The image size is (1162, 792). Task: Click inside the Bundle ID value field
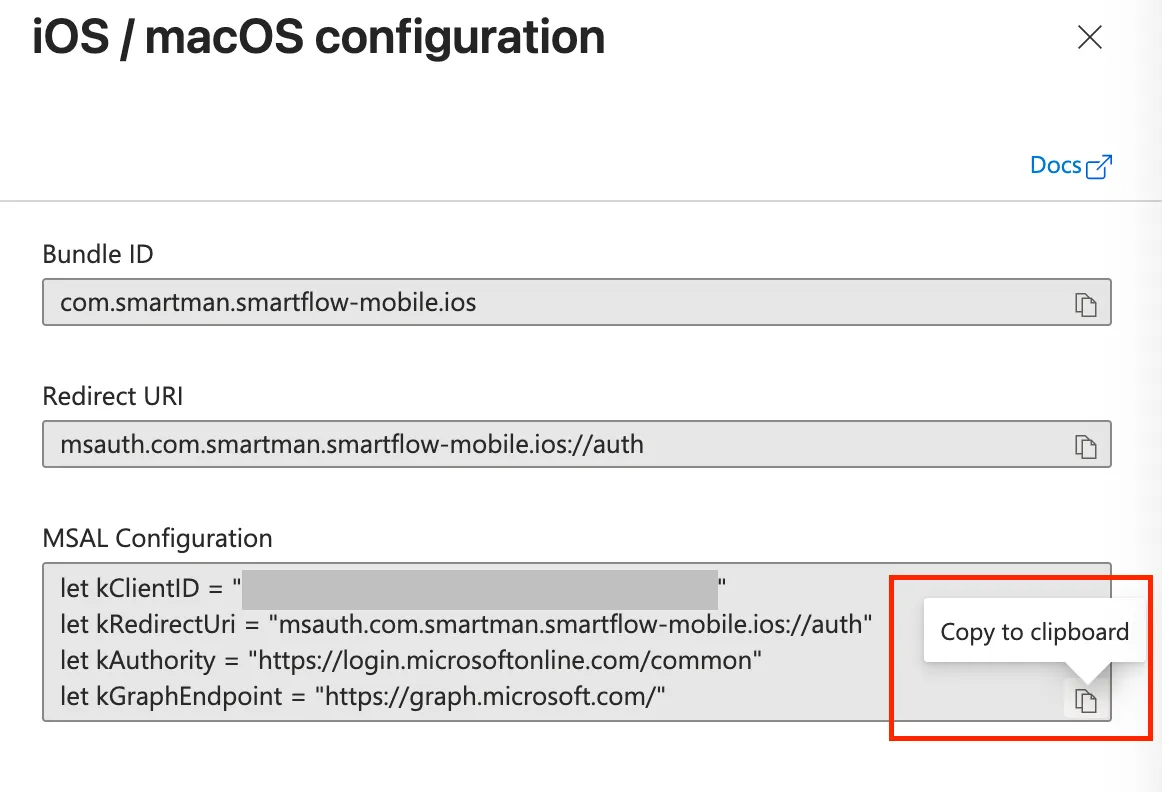point(577,302)
